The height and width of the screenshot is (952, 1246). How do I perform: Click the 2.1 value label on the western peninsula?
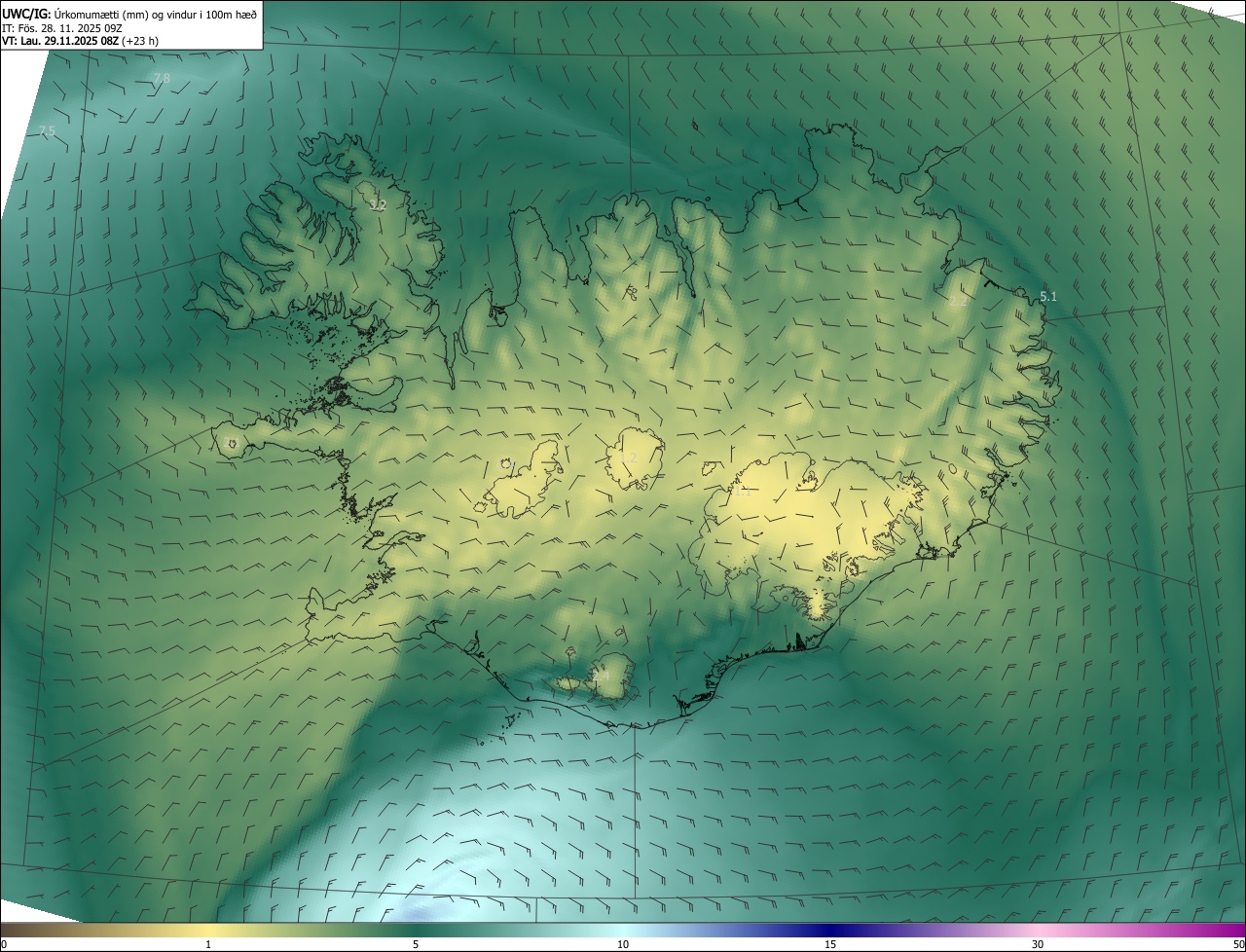point(230,444)
